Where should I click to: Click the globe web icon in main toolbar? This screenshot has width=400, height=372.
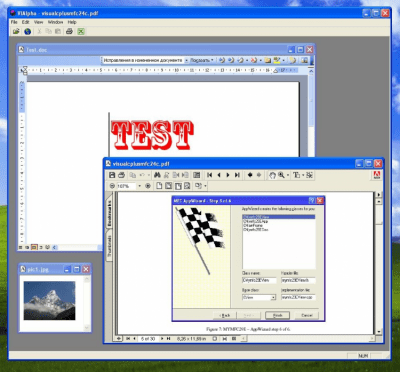click(x=27, y=31)
